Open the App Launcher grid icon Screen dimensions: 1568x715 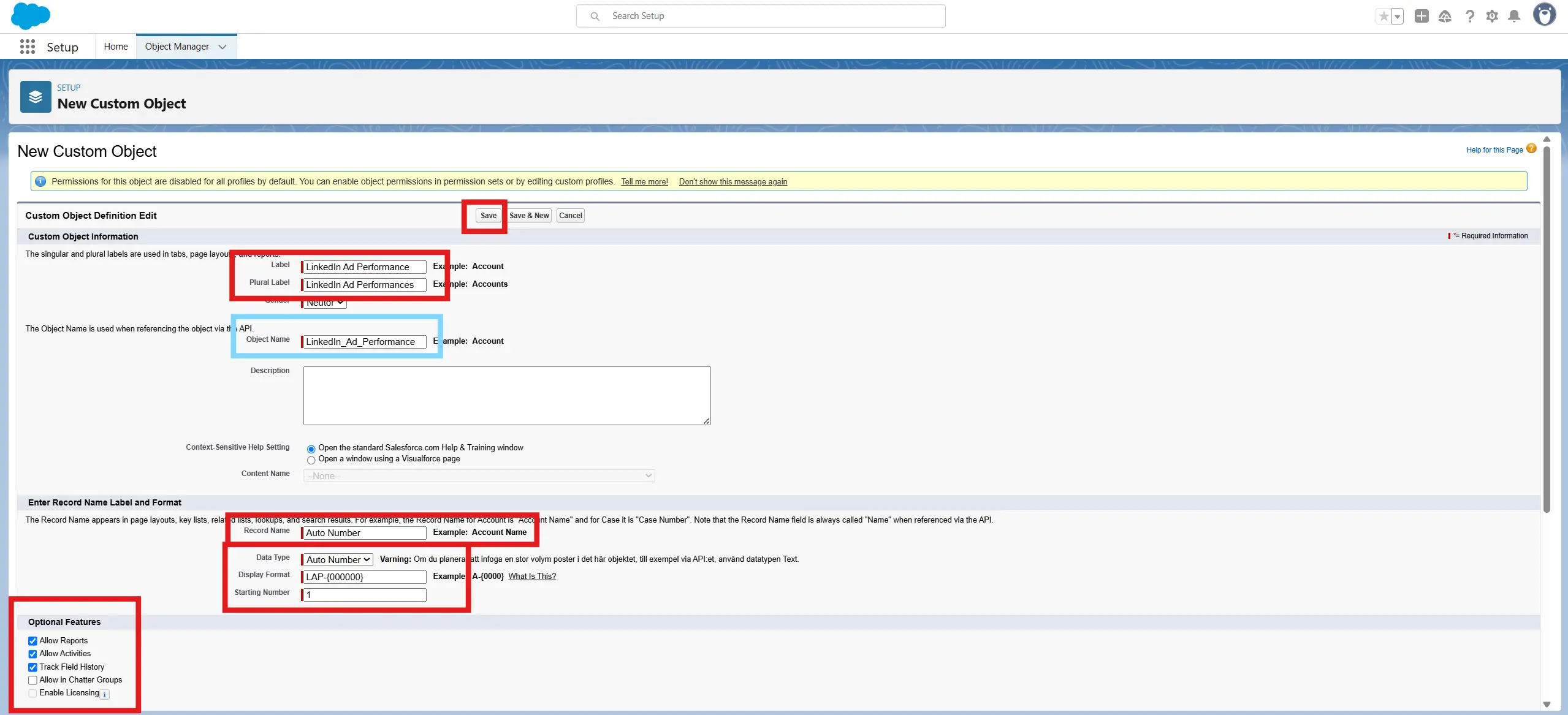point(27,47)
